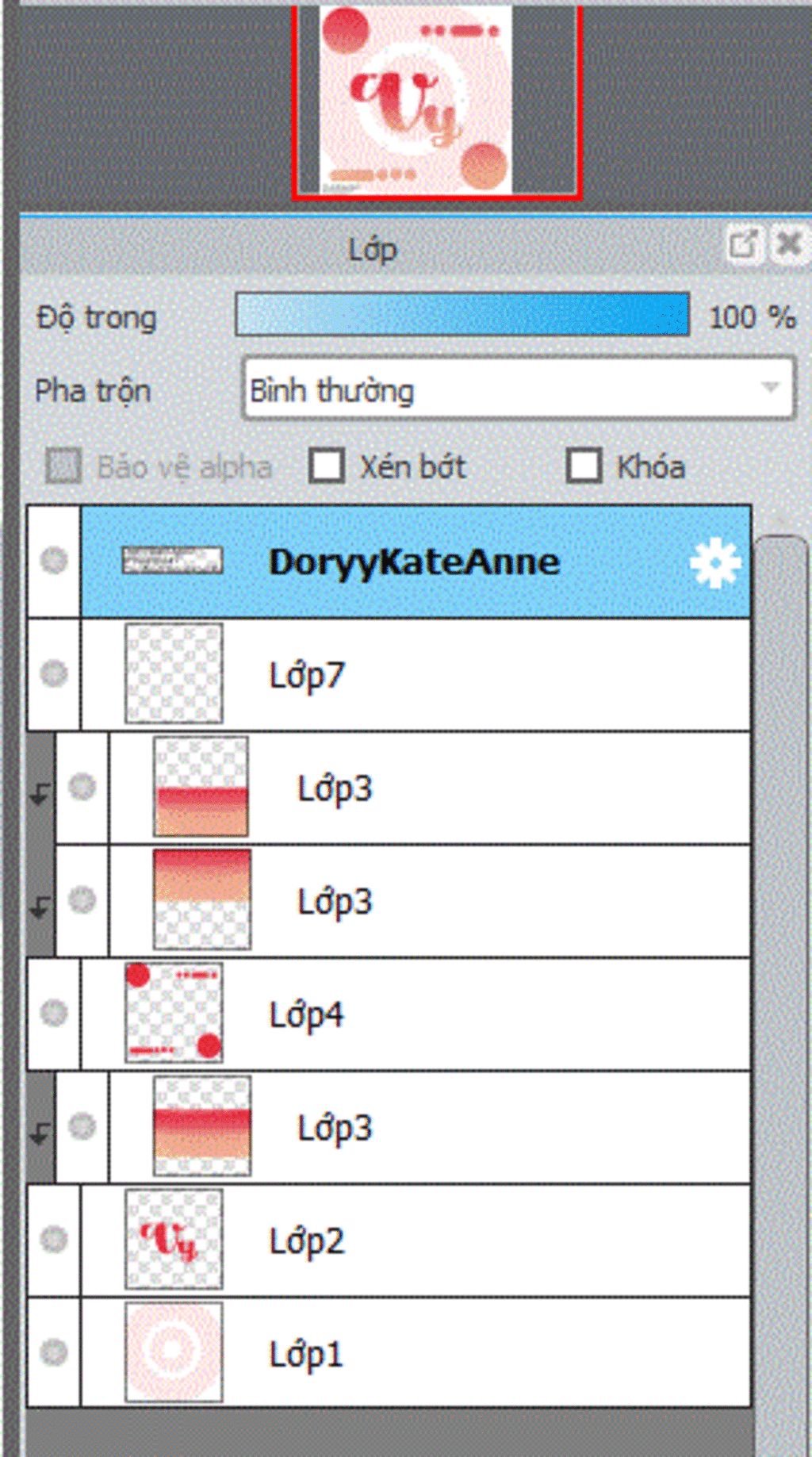The width and height of the screenshot is (812, 1457).
Task: Hide the Lớp2 layer
Action: coord(54,1239)
